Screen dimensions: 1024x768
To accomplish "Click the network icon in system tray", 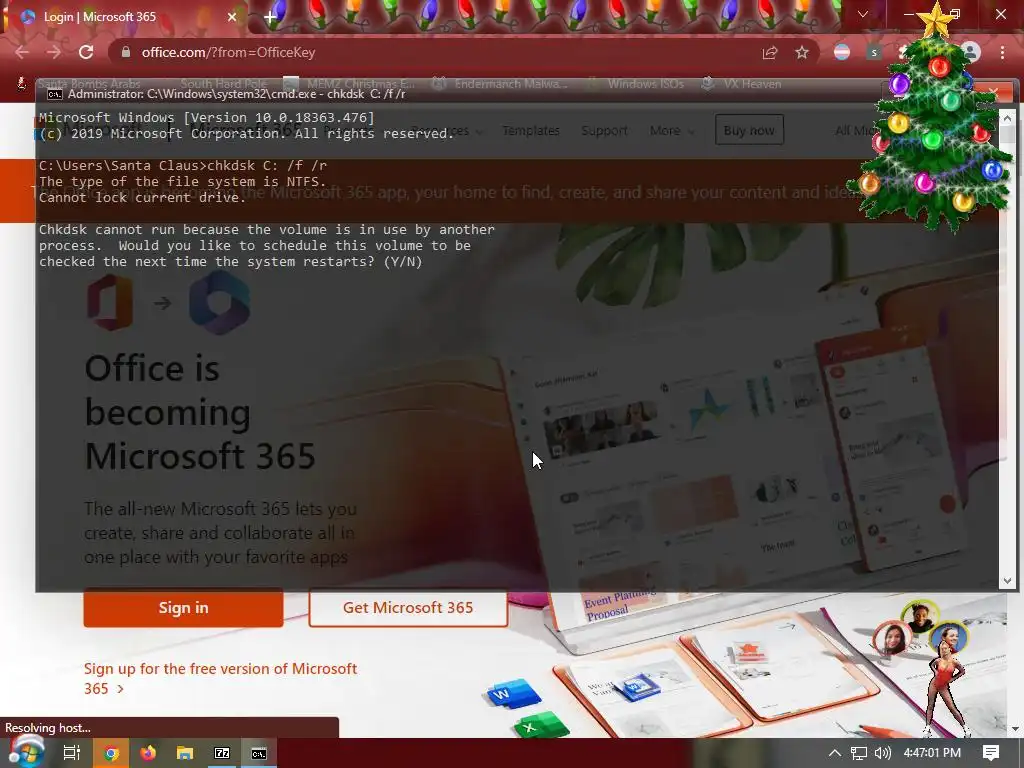I will (x=859, y=753).
